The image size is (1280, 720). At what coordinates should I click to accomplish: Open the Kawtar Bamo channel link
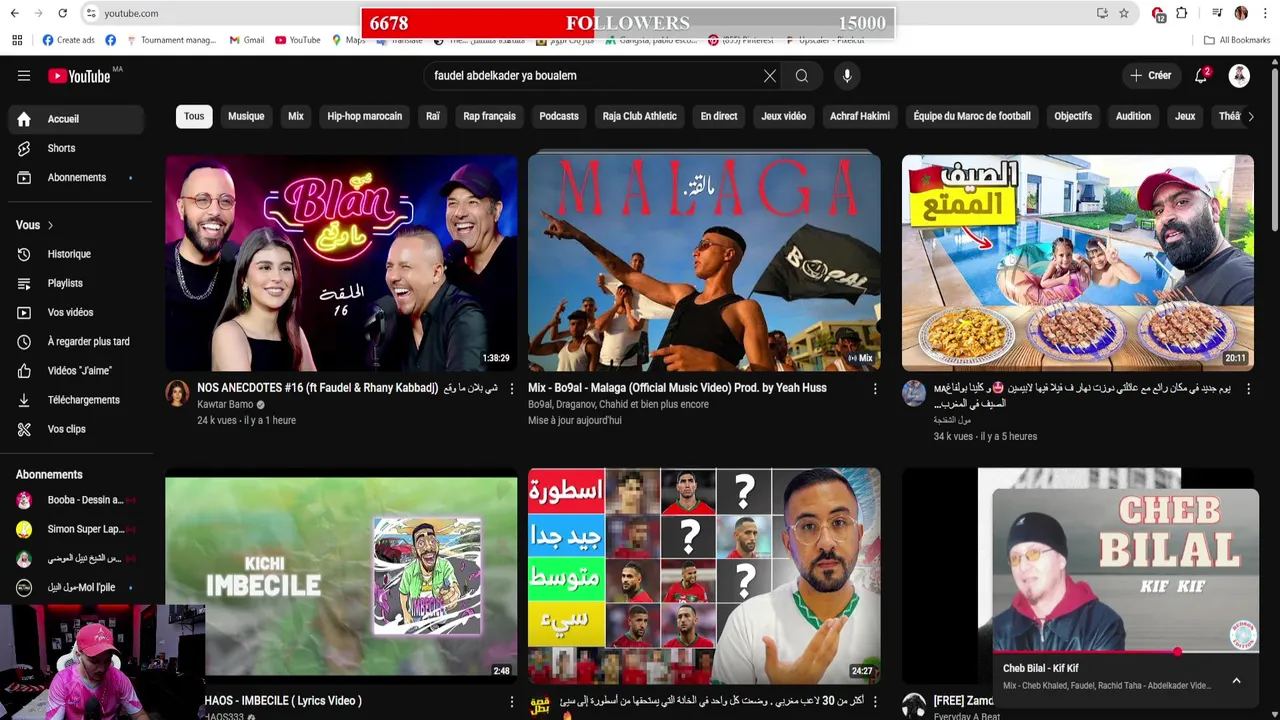tap(225, 405)
